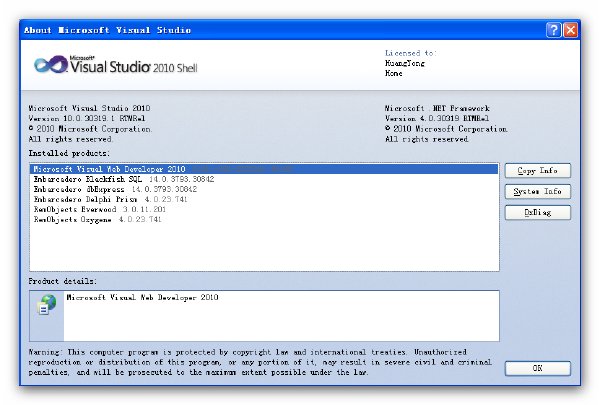Open System Info
600x405 pixels.
point(537,191)
